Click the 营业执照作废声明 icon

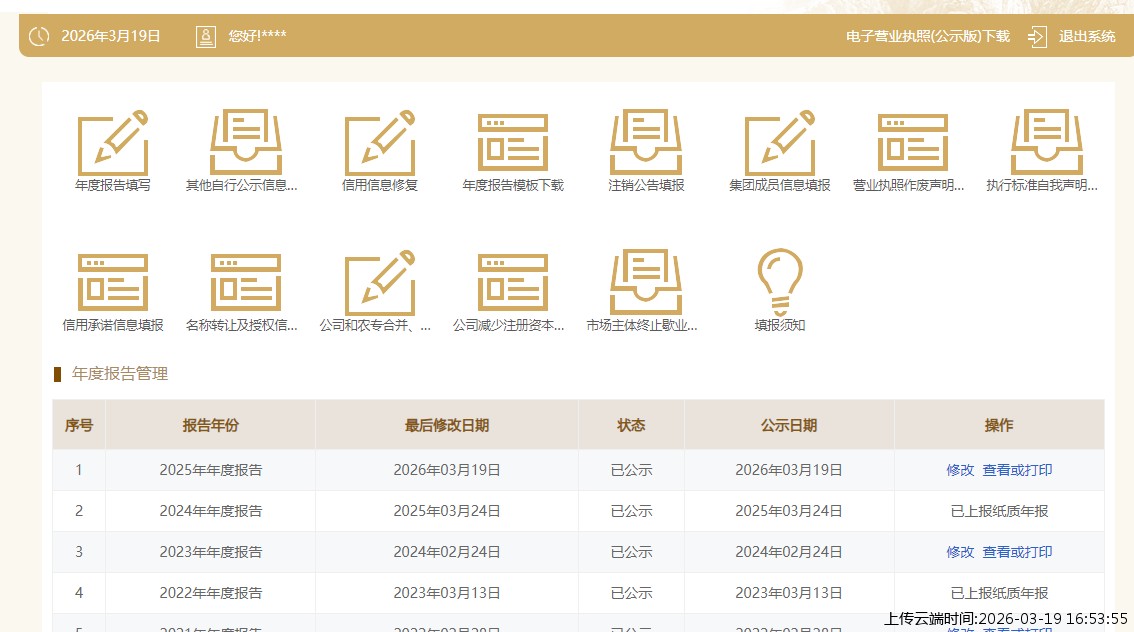pos(912,143)
